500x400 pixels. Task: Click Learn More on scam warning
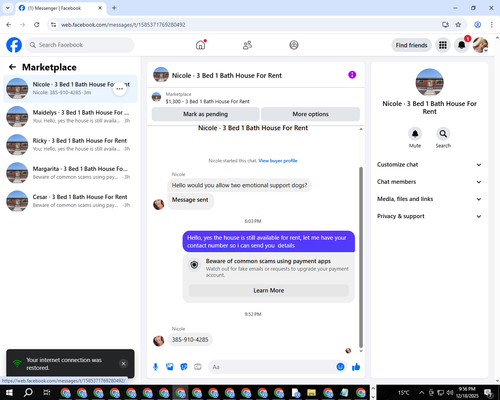pyautogui.click(x=269, y=290)
